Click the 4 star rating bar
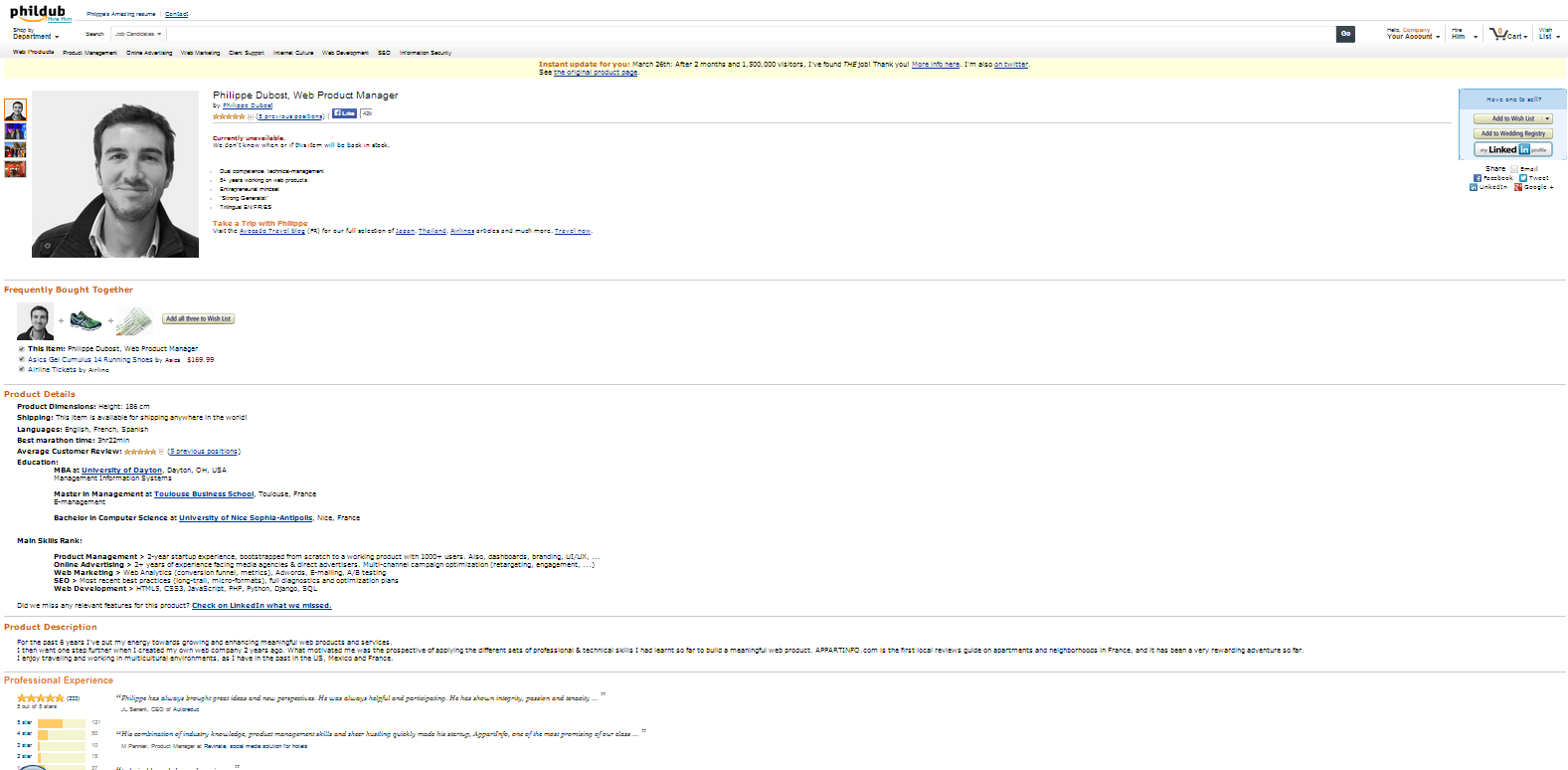This screenshot has width=1568, height=770. [x=62, y=734]
